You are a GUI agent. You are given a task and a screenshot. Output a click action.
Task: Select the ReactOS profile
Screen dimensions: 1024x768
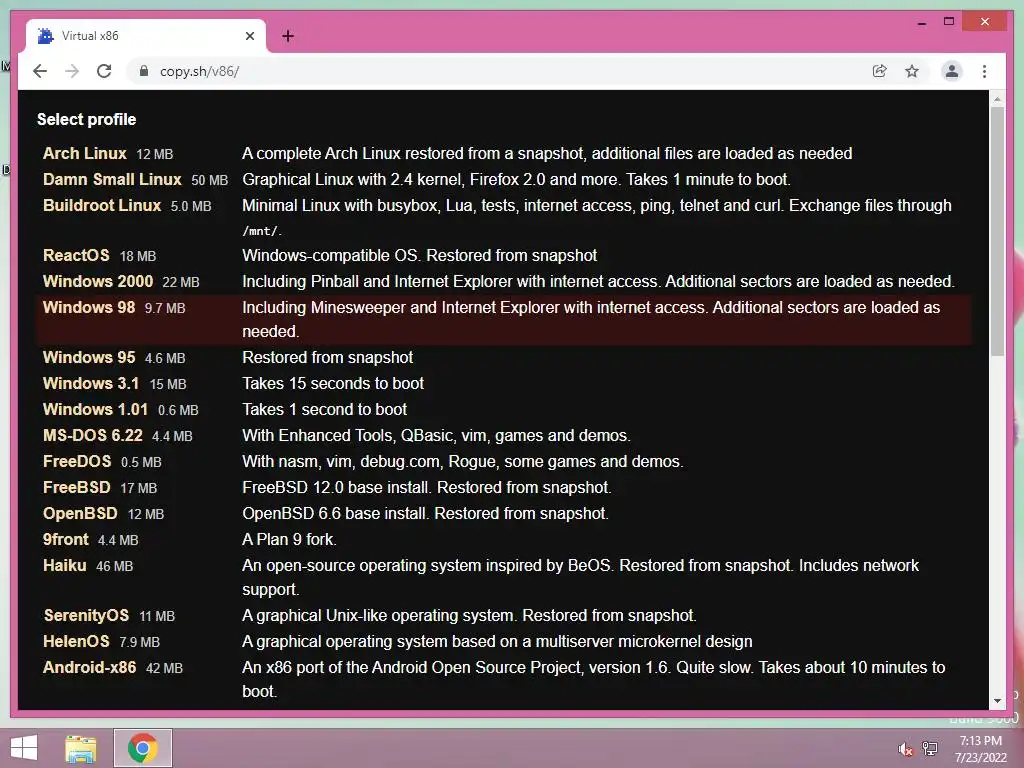click(x=76, y=255)
